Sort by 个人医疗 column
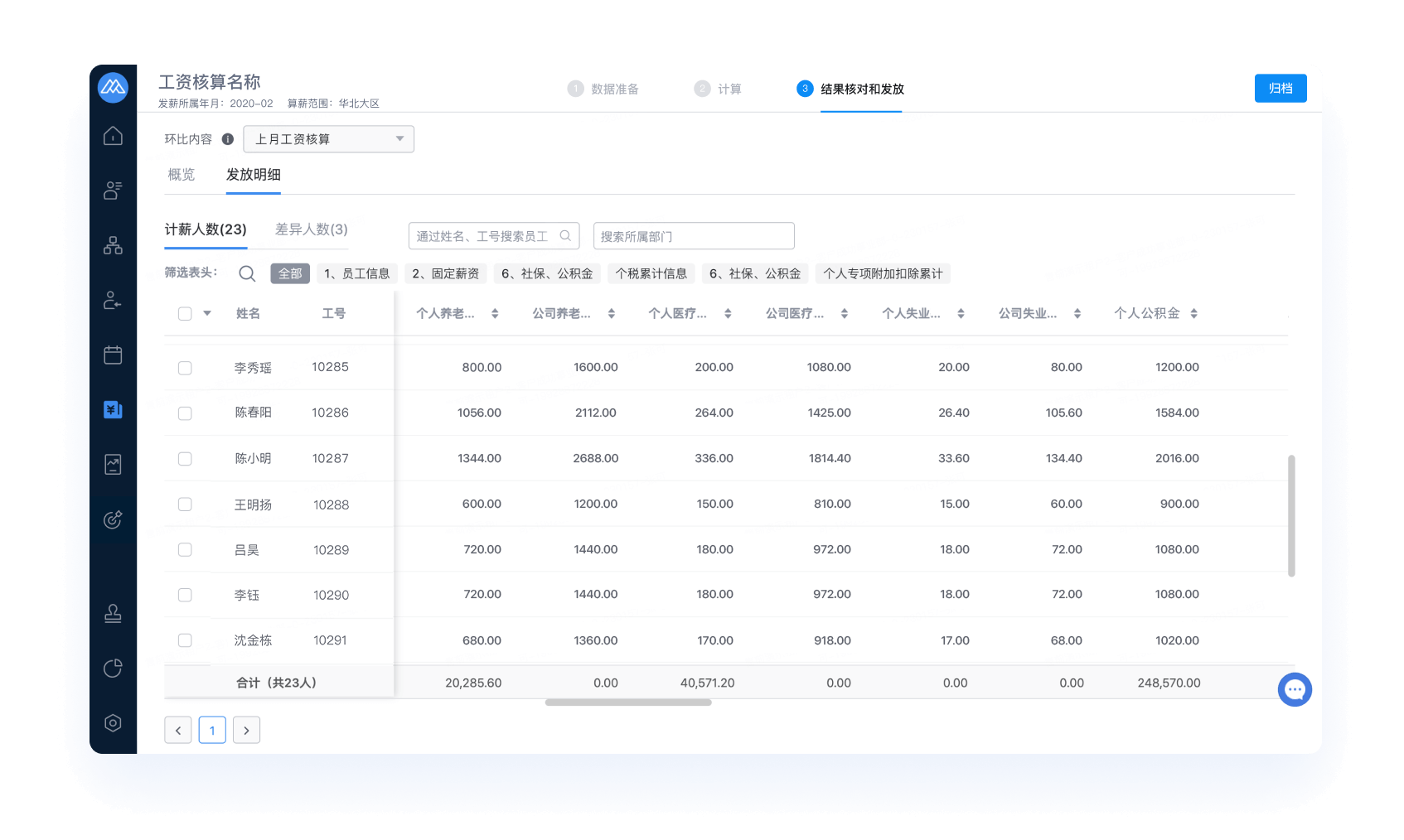 point(728,313)
